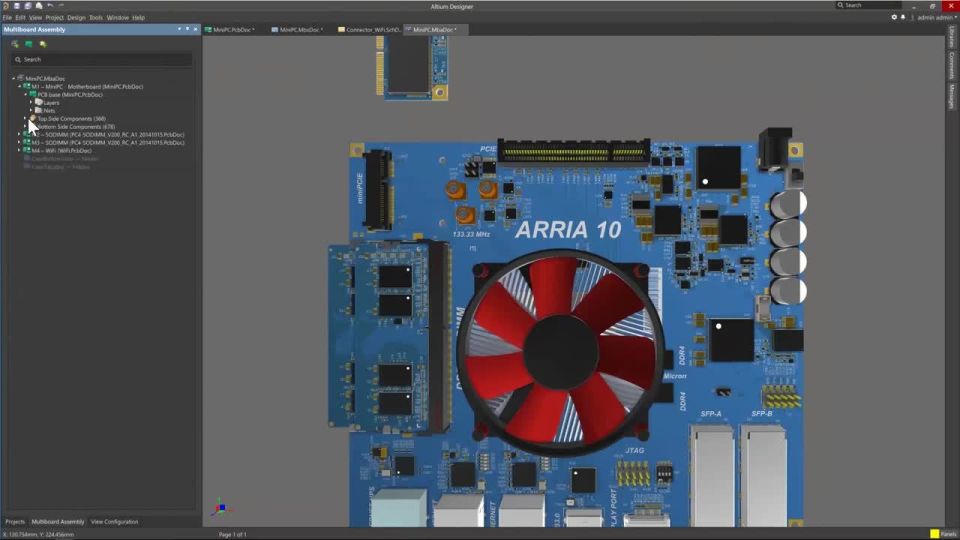Expand the M3 – SODIMM node
The width and height of the screenshot is (960, 540).
coord(20,143)
